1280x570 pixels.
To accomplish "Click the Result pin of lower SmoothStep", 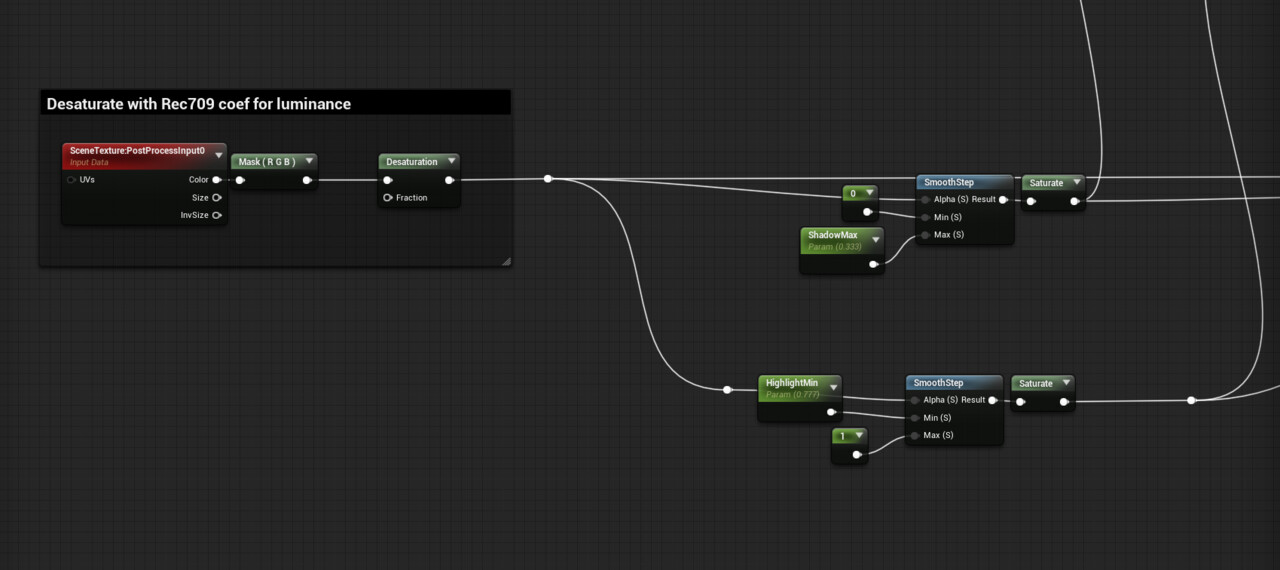I will coord(993,400).
